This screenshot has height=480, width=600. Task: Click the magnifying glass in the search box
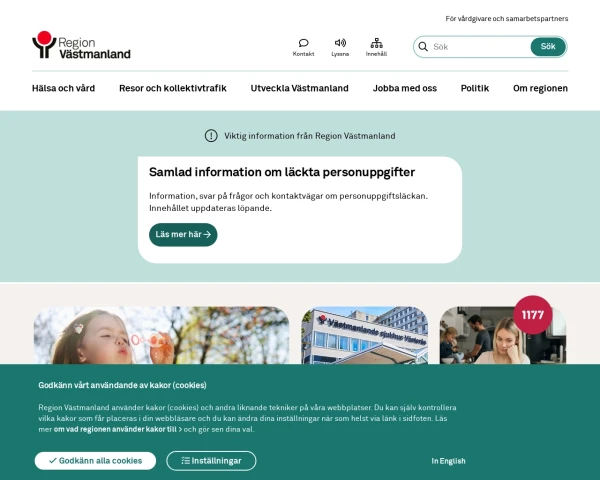pos(423,47)
